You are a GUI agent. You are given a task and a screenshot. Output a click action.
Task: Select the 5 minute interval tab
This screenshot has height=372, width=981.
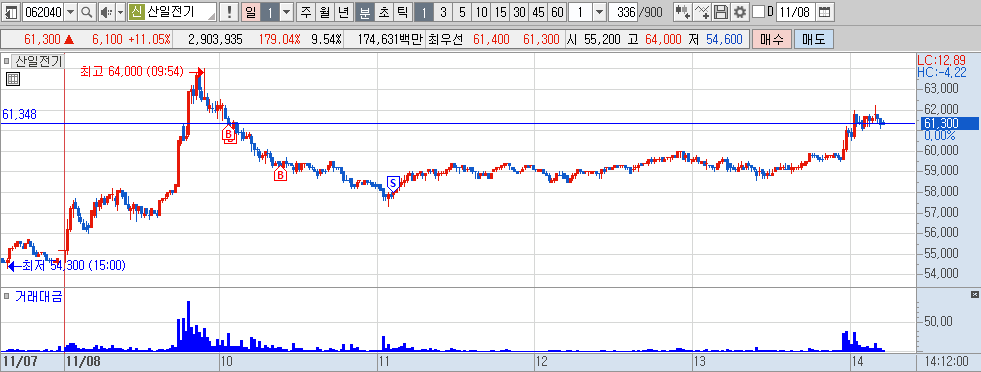coord(462,12)
